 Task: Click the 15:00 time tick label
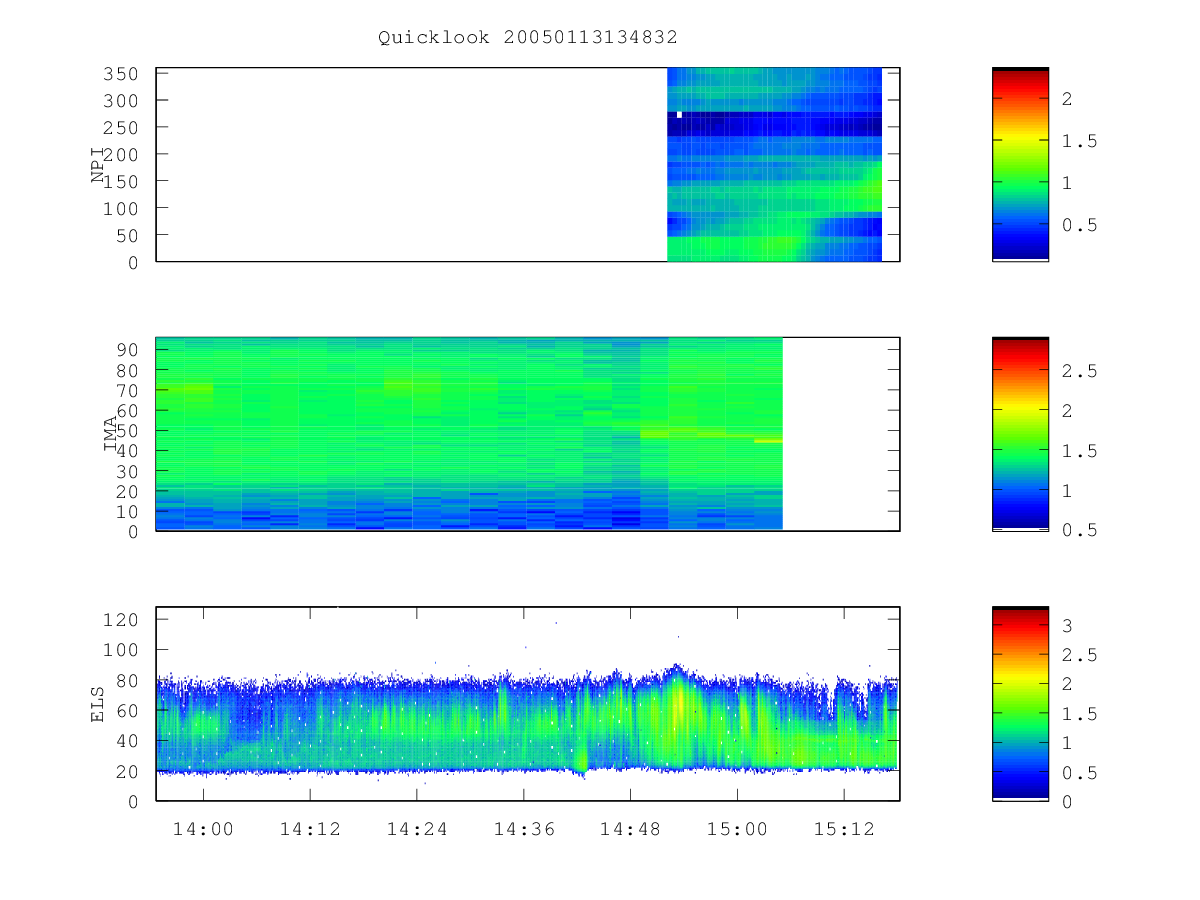pos(737,829)
